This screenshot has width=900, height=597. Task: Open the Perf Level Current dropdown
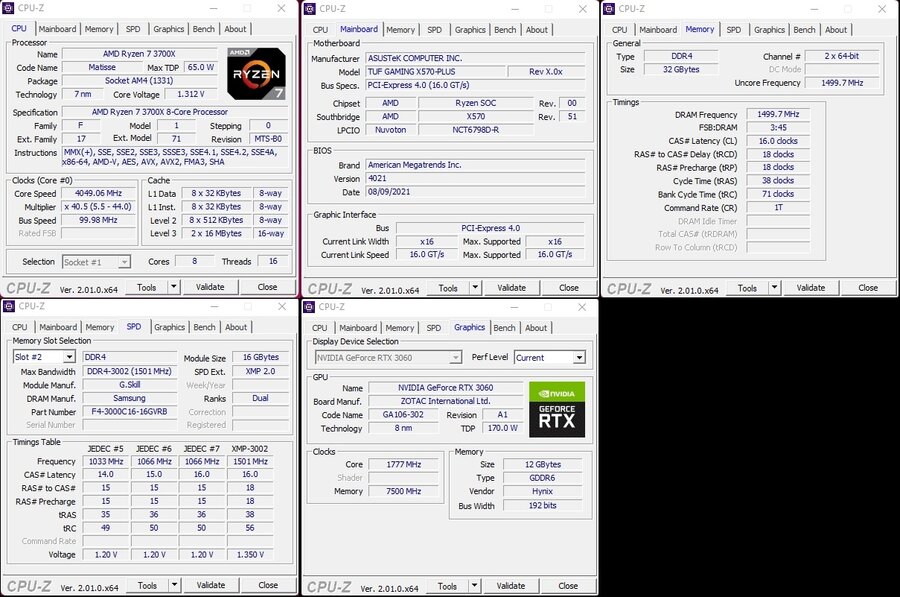pos(549,357)
